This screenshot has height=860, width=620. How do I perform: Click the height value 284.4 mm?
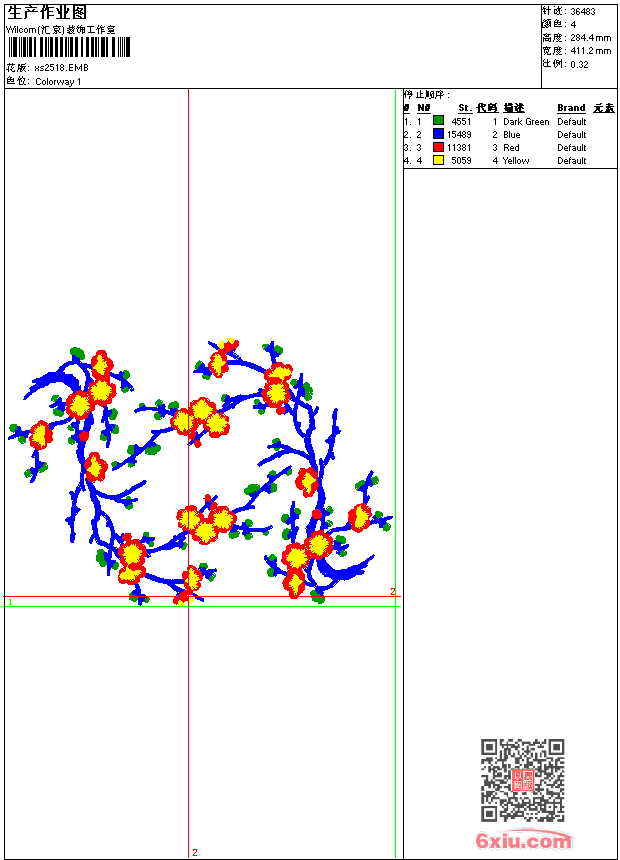coord(590,38)
